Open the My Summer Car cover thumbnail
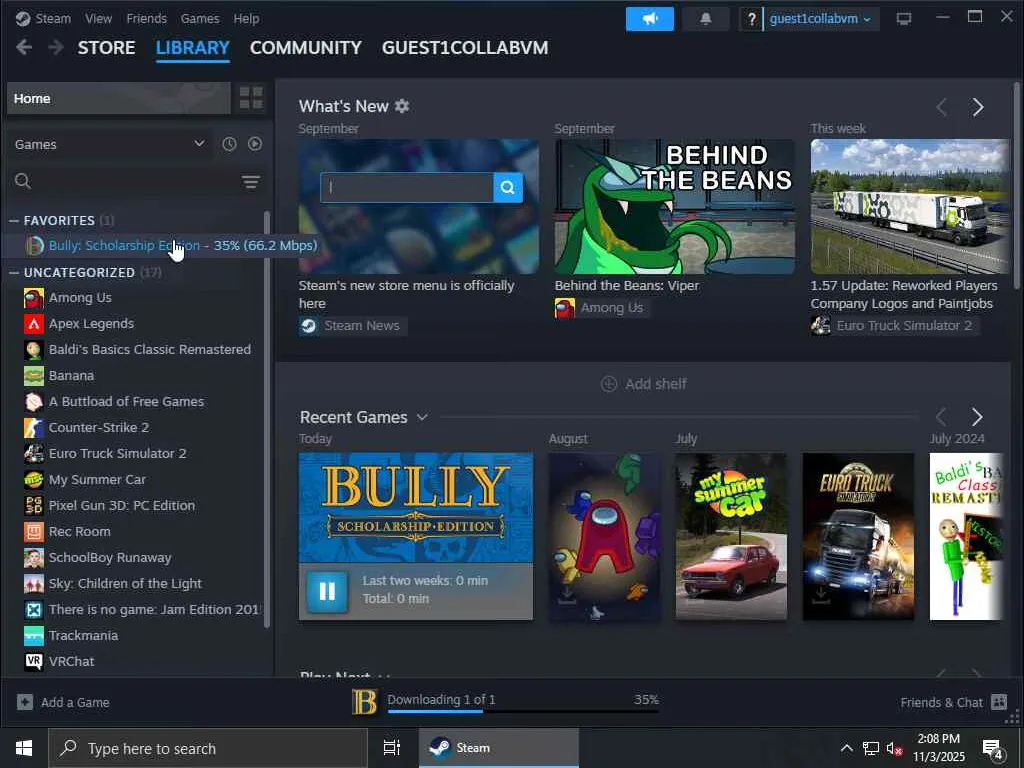 click(731, 536)
